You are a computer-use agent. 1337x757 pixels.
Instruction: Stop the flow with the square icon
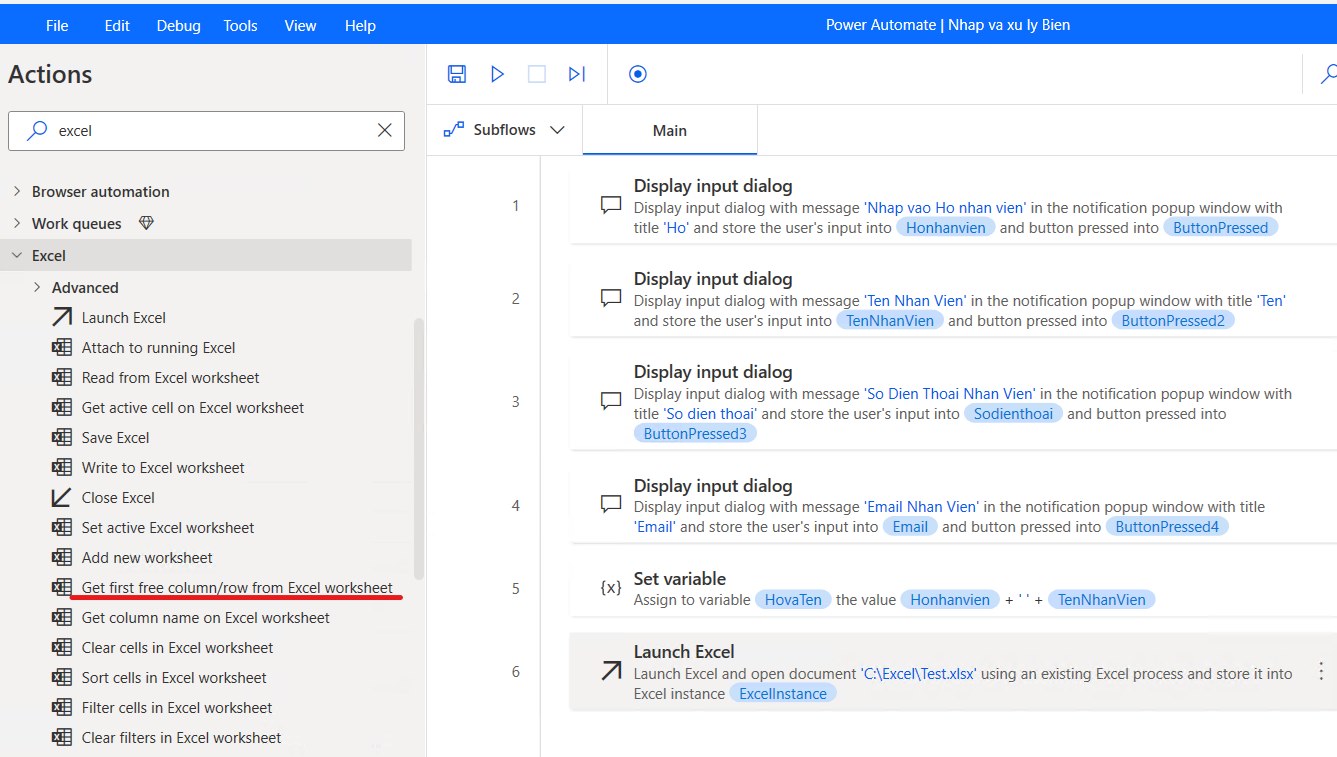click(x=537, y=74)
